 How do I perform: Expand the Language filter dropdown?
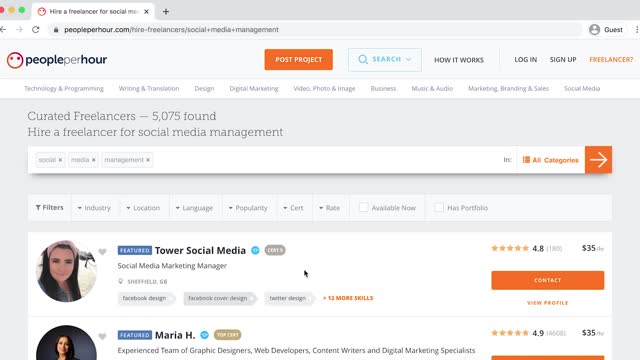coord(194,208)
